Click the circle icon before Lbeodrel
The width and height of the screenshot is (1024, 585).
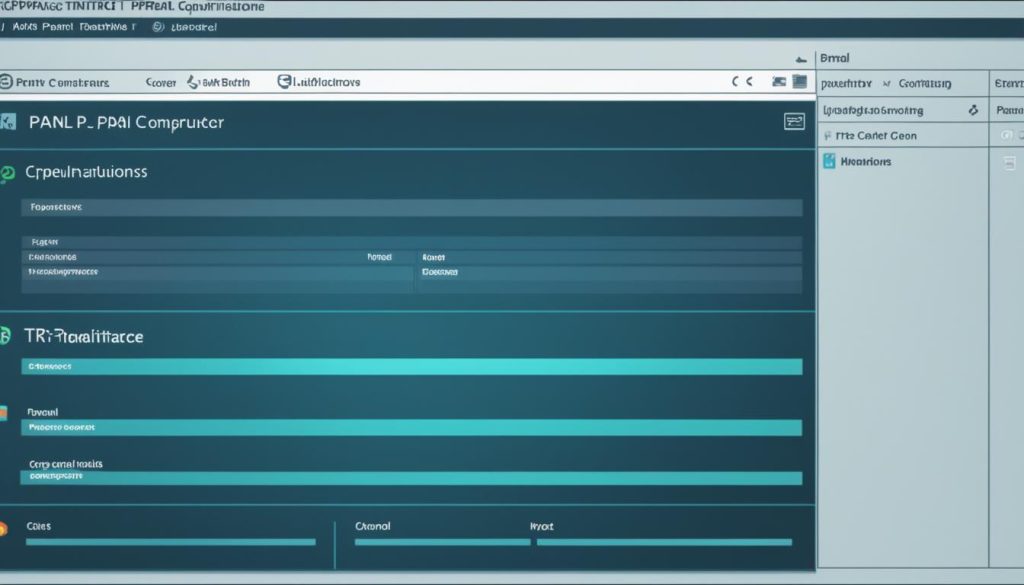click(158, 27)
